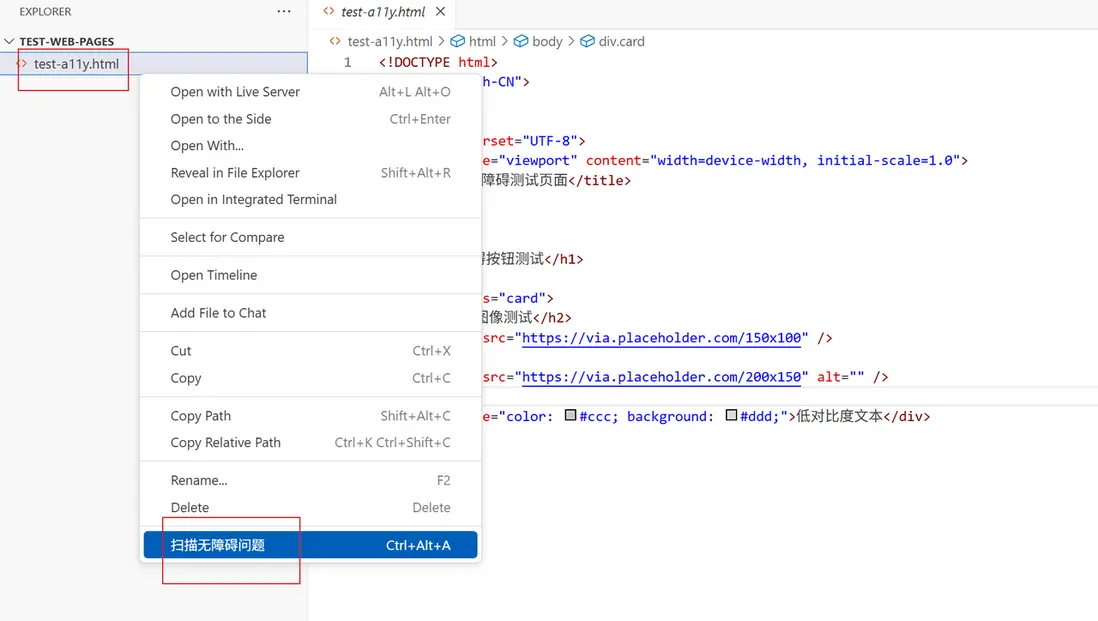Collapse the TEST-WEB-PAGES folder
This screenshot has height=621, width=1098.
coord(10,42)
